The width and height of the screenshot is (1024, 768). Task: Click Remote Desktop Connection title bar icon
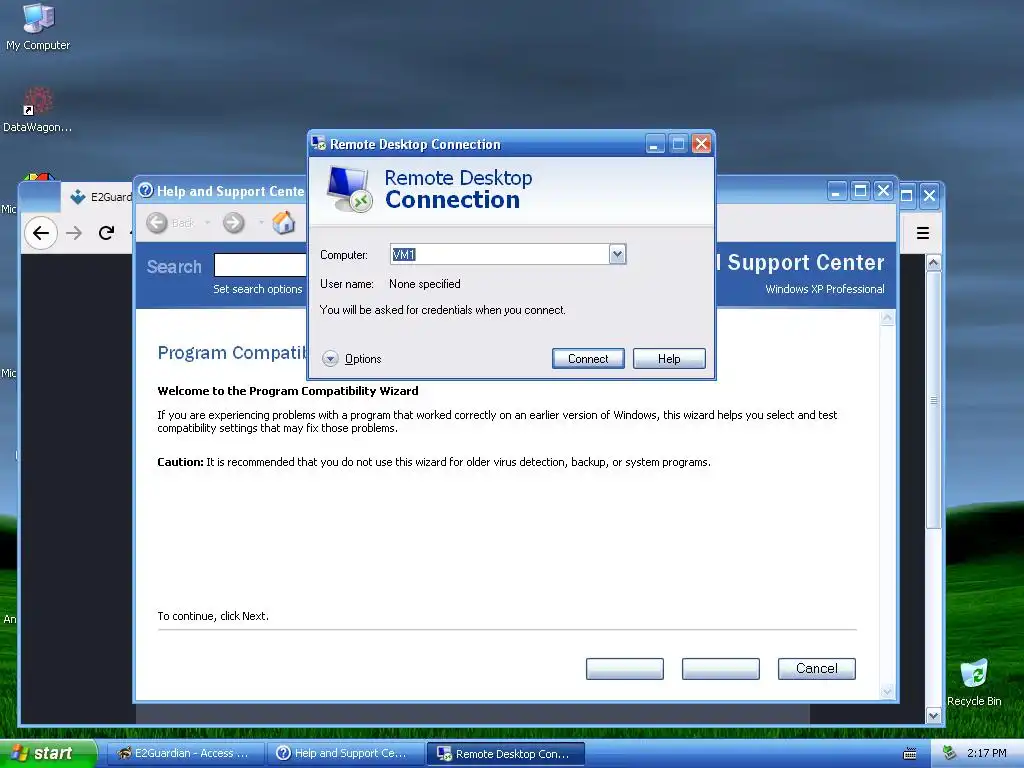[x=319, y=143]
